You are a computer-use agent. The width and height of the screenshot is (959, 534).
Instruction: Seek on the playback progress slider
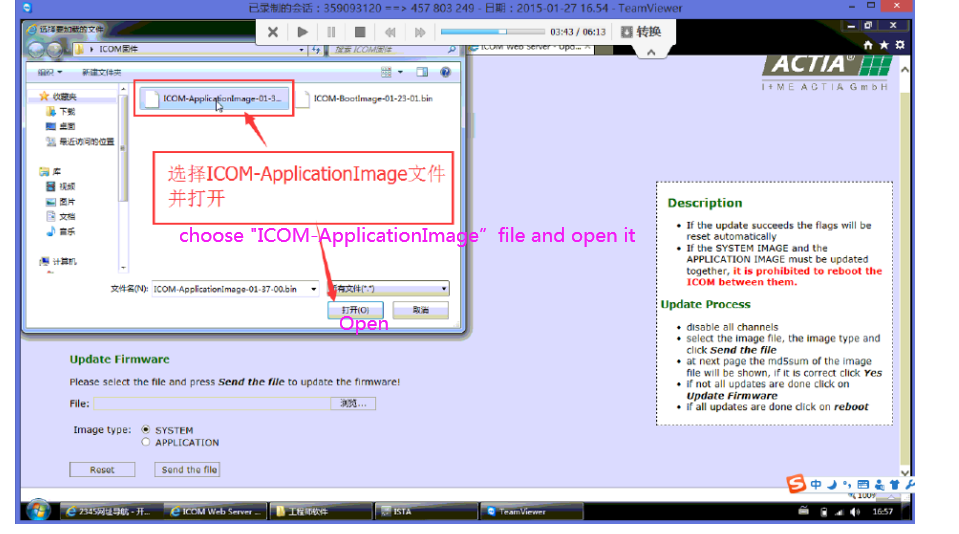point(492,32)
